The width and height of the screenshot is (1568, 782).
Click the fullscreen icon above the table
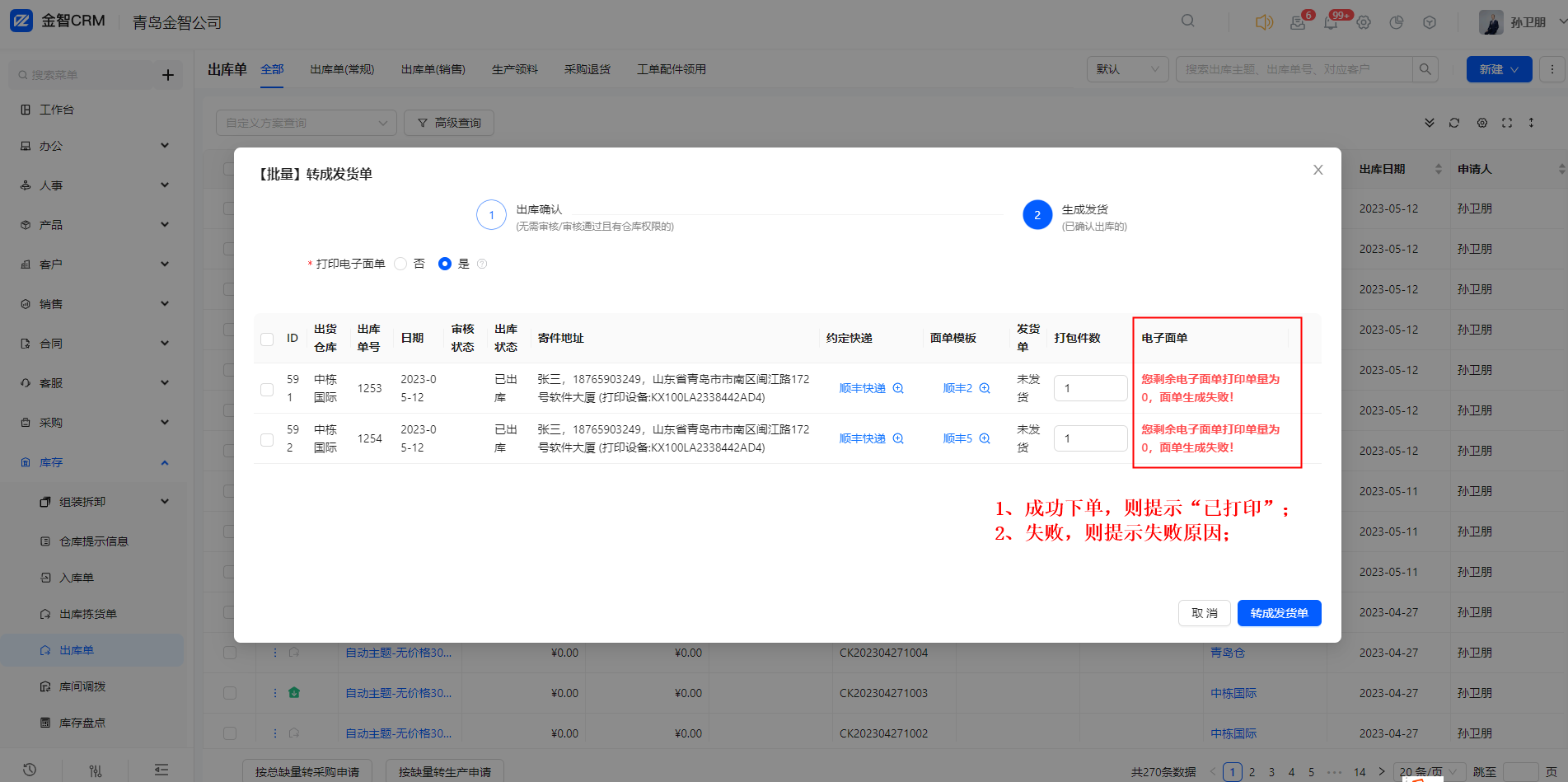[1507, 123]
